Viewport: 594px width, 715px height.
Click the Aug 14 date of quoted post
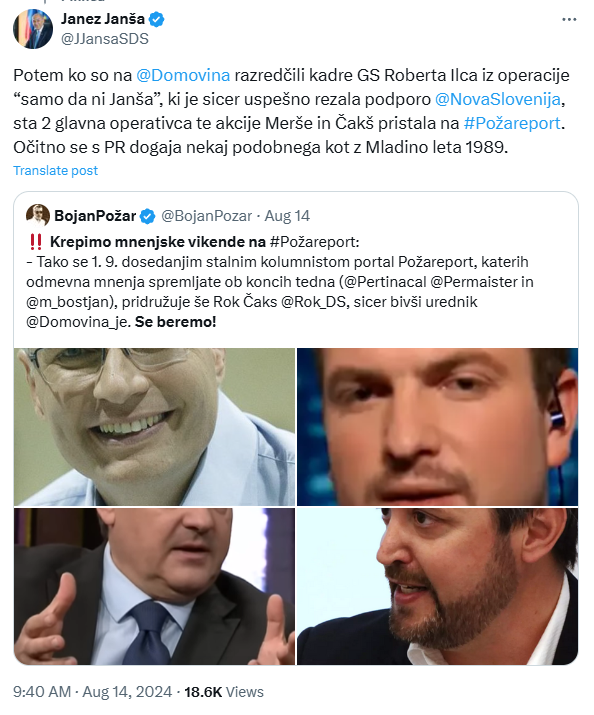287,216
